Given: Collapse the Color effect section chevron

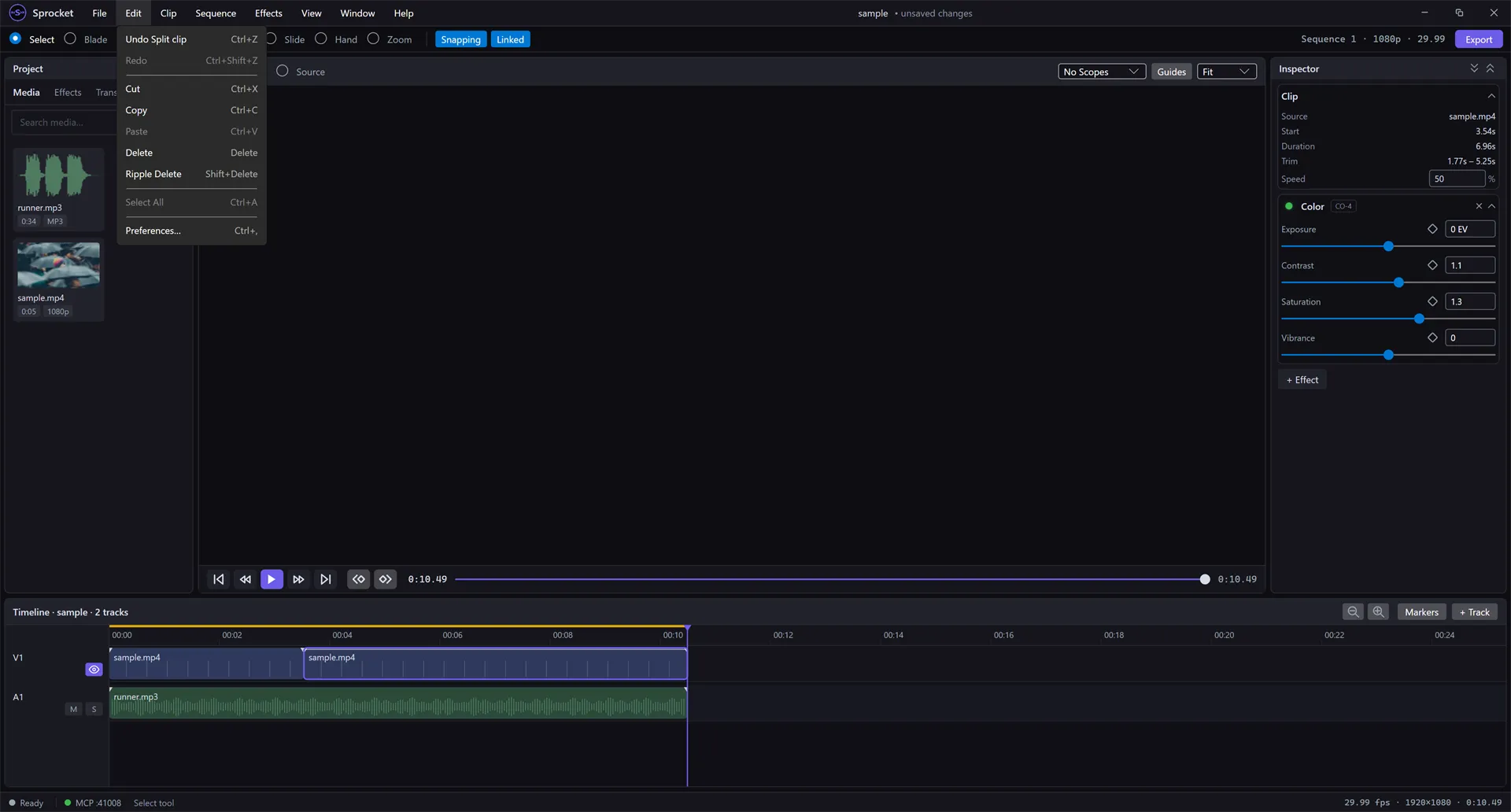Looking at the screenshot, I should [x=1491, y=206].
